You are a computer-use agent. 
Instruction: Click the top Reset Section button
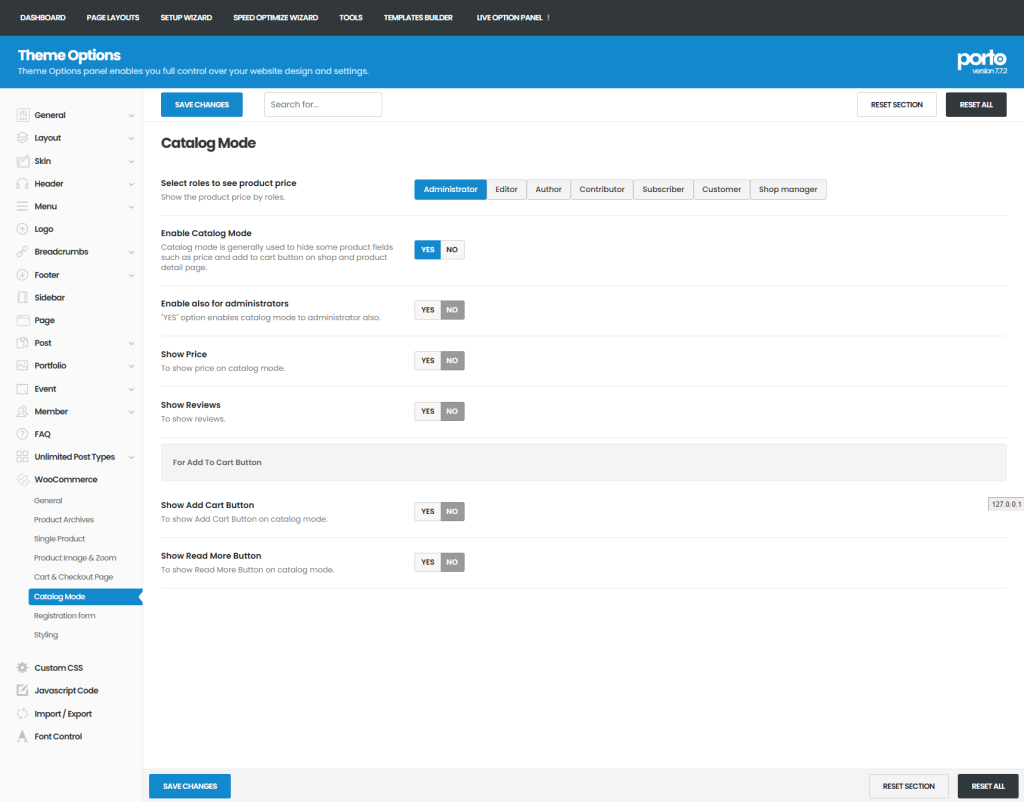tap(896, 105)
